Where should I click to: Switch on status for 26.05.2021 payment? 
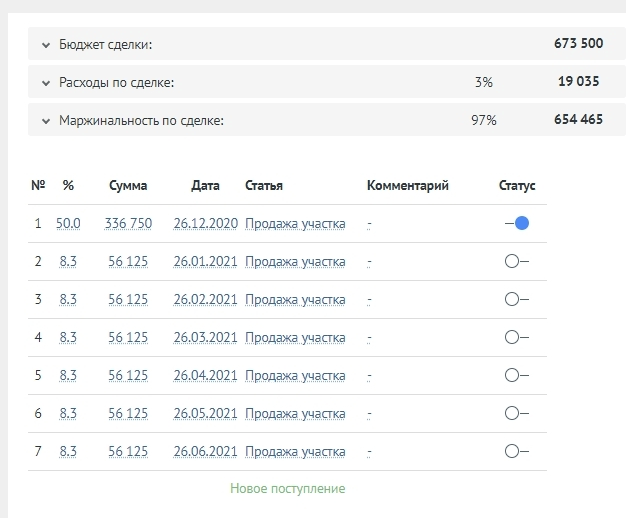[x=517, y=413]
